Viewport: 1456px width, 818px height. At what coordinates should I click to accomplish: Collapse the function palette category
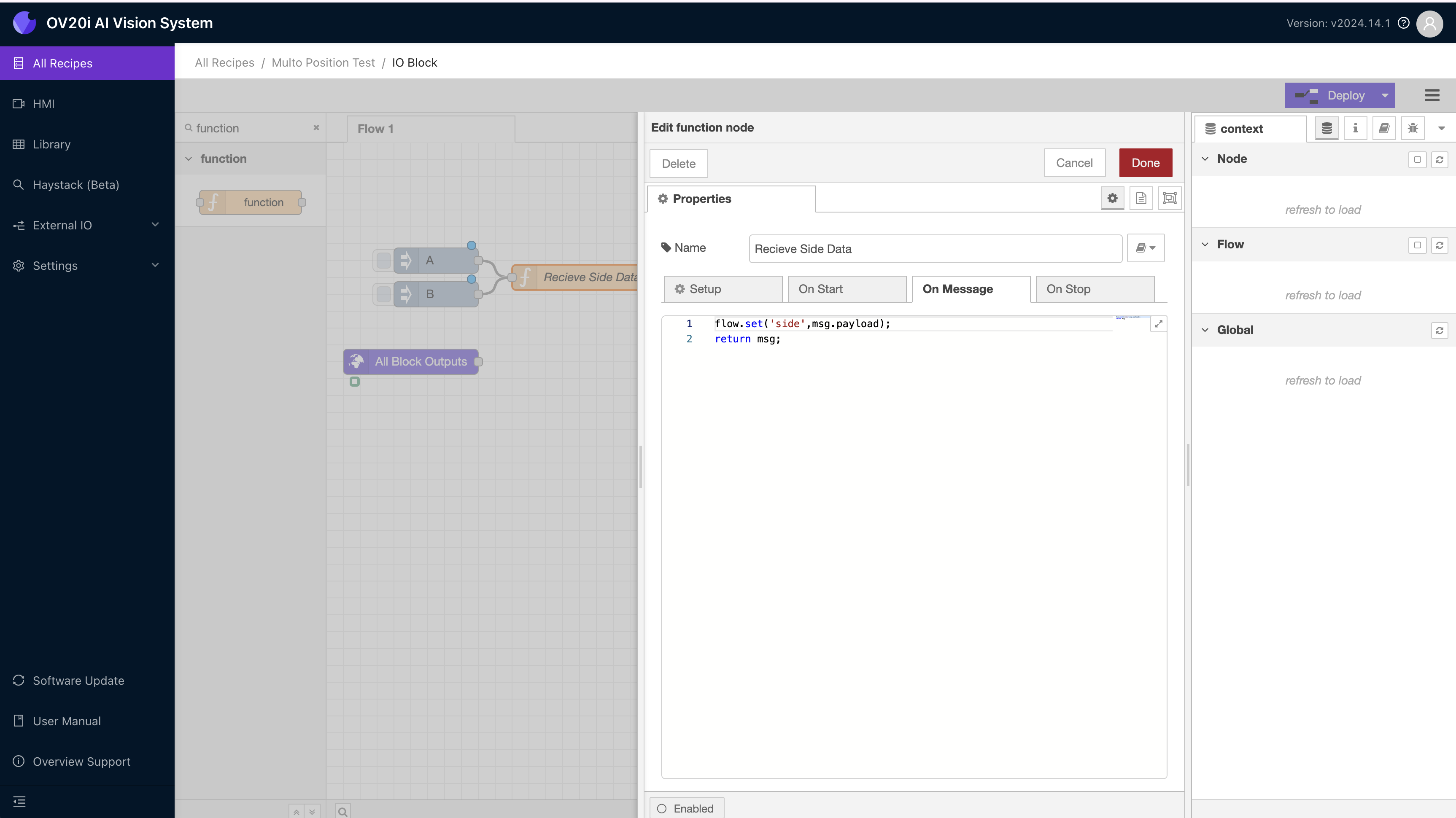pos(189,159)
